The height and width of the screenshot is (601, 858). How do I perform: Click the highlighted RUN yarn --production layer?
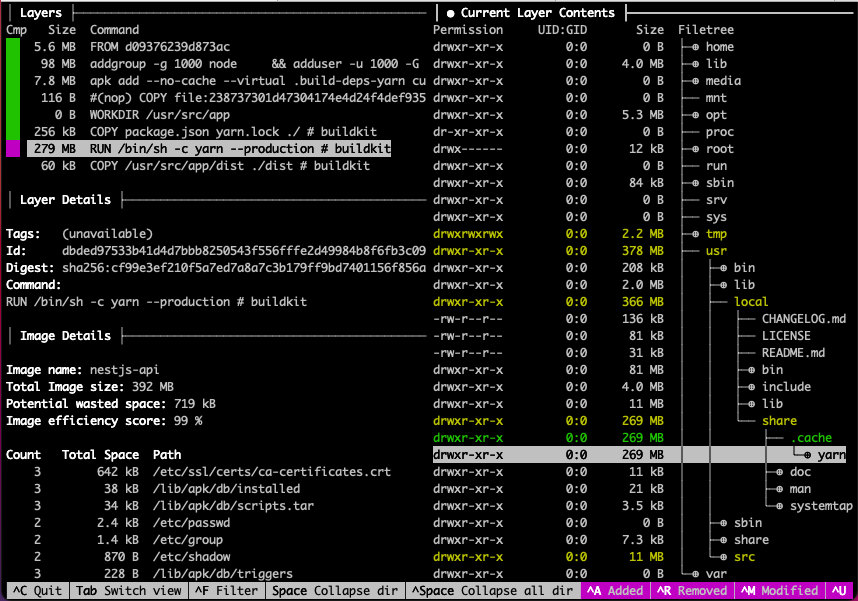point(210,149)
